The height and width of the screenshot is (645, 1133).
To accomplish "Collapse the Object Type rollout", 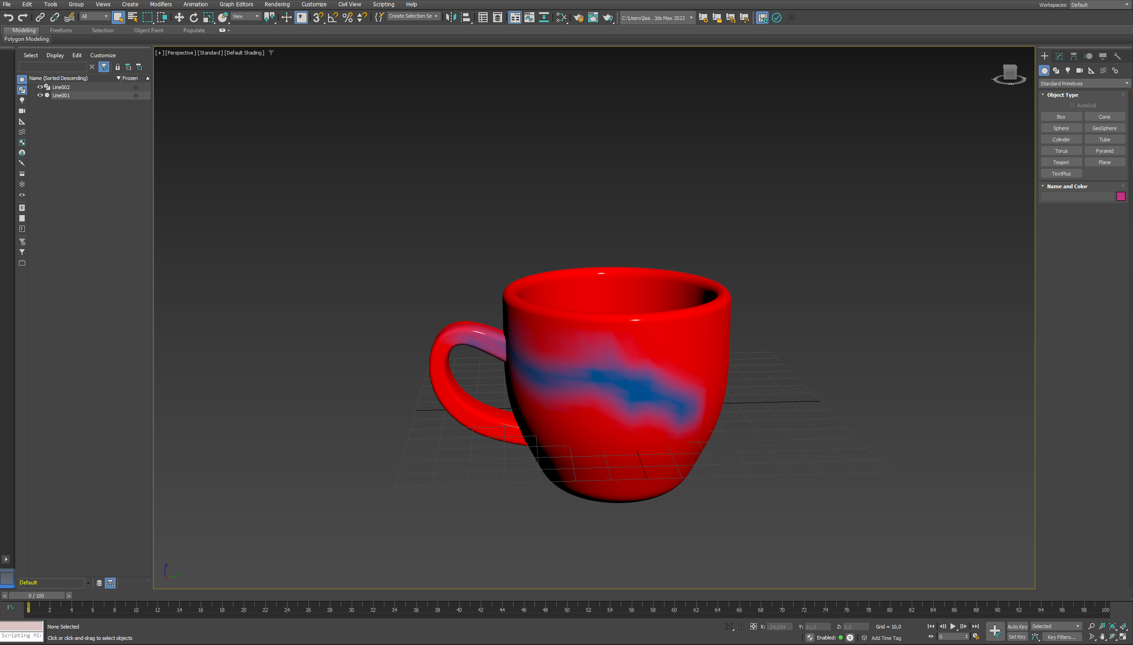I will pyautogui.click(x=1044, y=94).
